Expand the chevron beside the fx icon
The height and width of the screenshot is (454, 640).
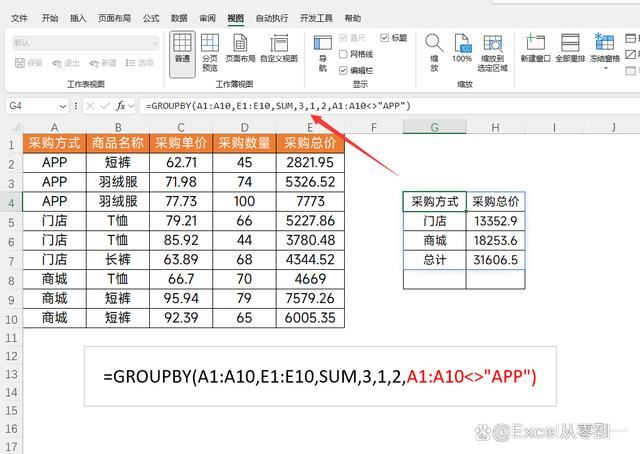[131, 106]
